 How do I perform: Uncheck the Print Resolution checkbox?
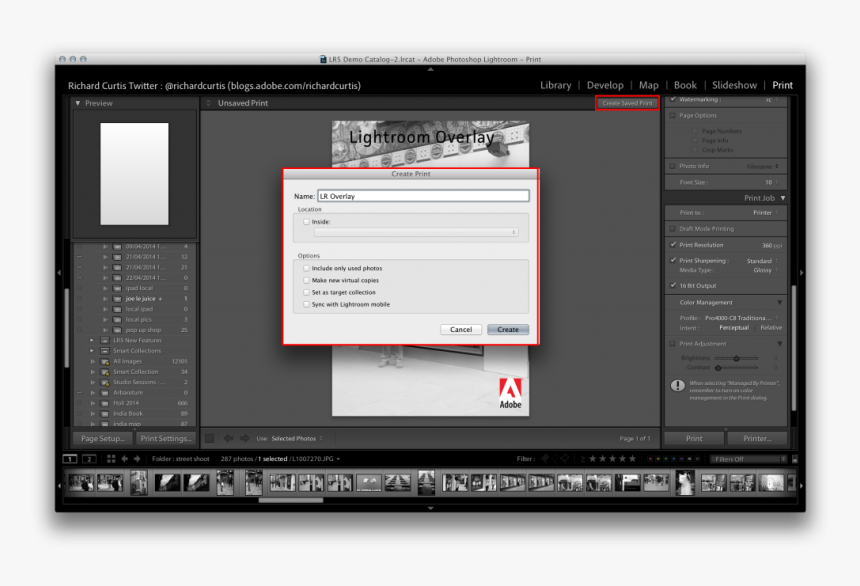click(672, 245)
